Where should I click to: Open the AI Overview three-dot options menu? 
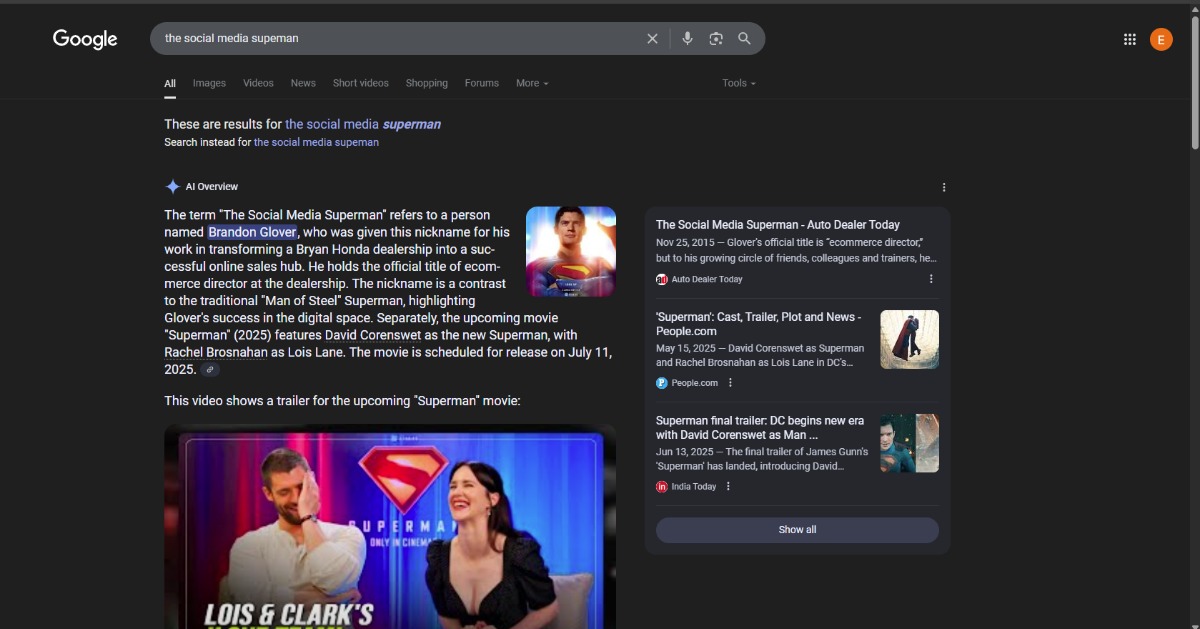point(944,187)
